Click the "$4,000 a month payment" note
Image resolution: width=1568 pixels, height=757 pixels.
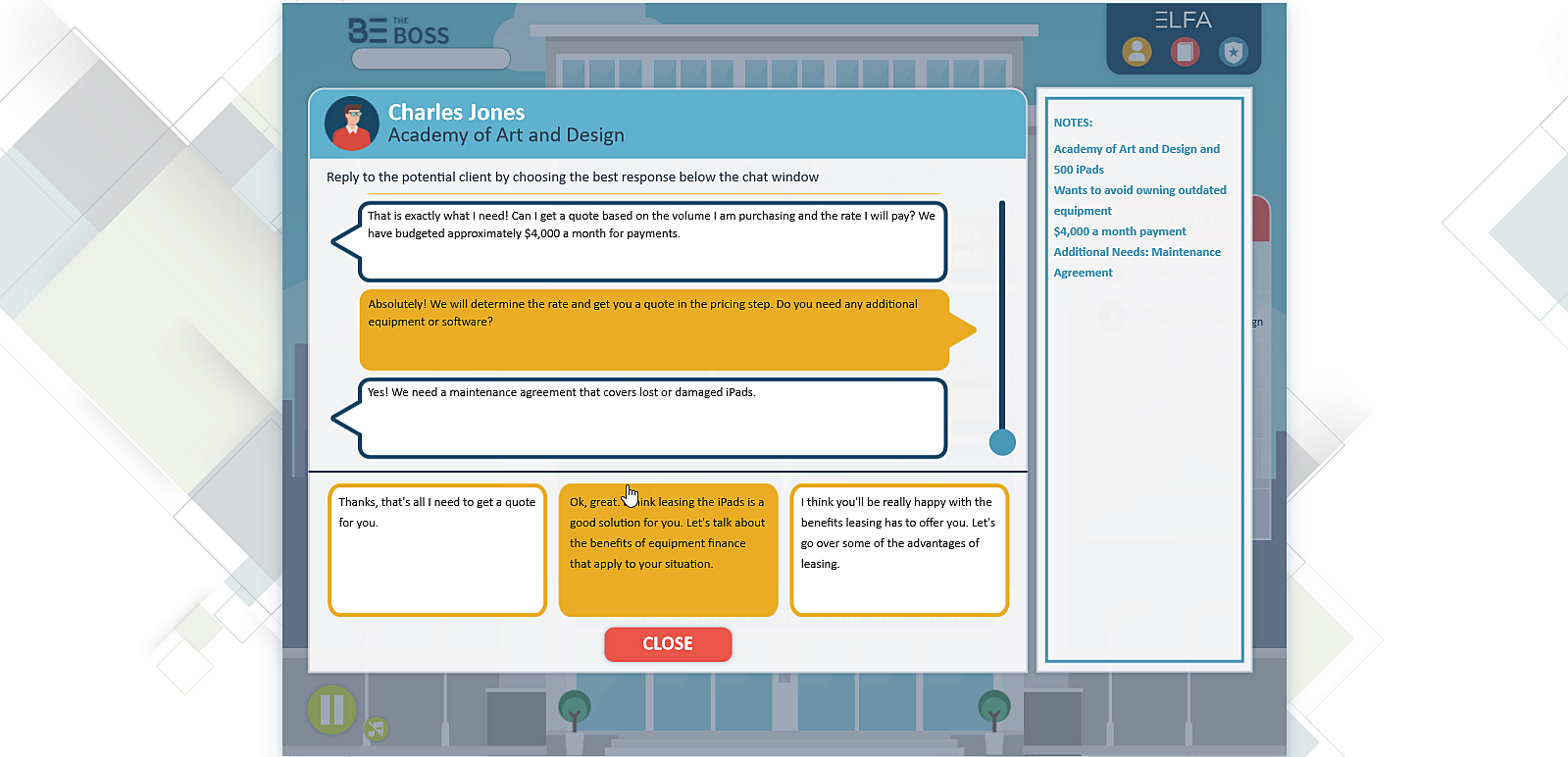[1119, 231]
